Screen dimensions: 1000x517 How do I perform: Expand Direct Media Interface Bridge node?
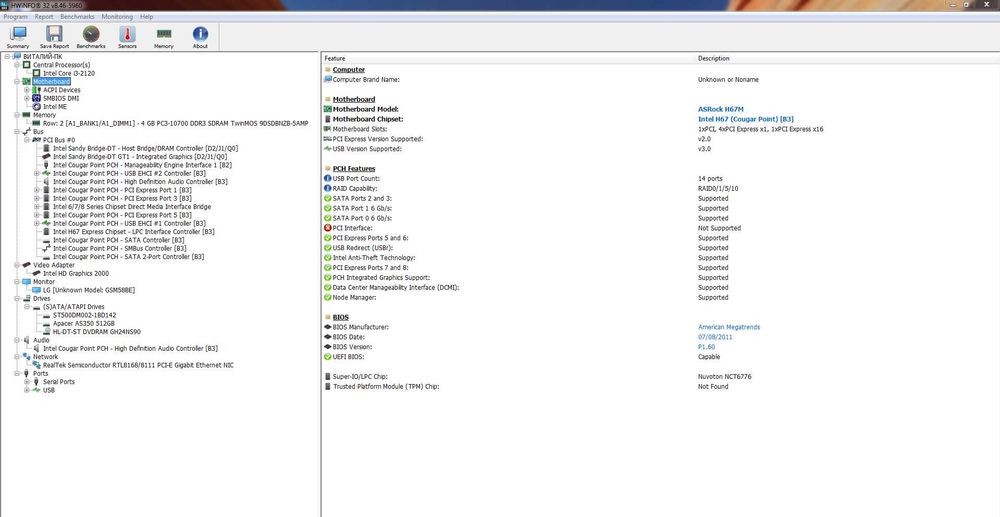(x=37, y=207)
